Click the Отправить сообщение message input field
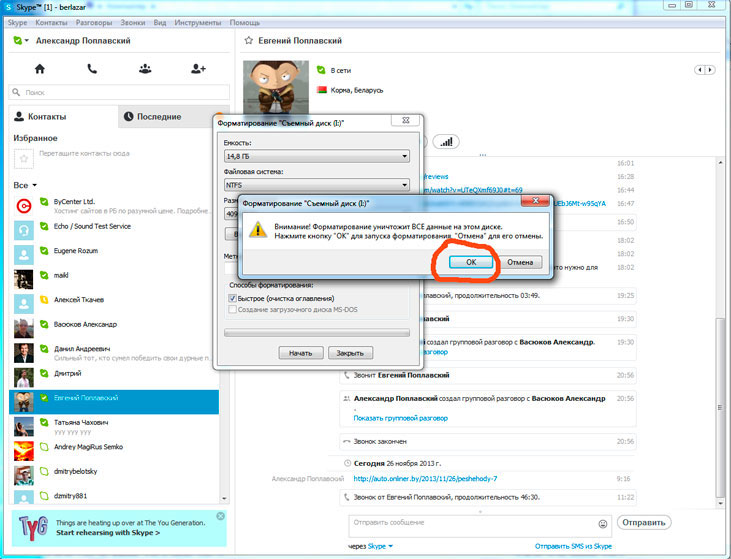731x559 pixels. pos(470,523)
